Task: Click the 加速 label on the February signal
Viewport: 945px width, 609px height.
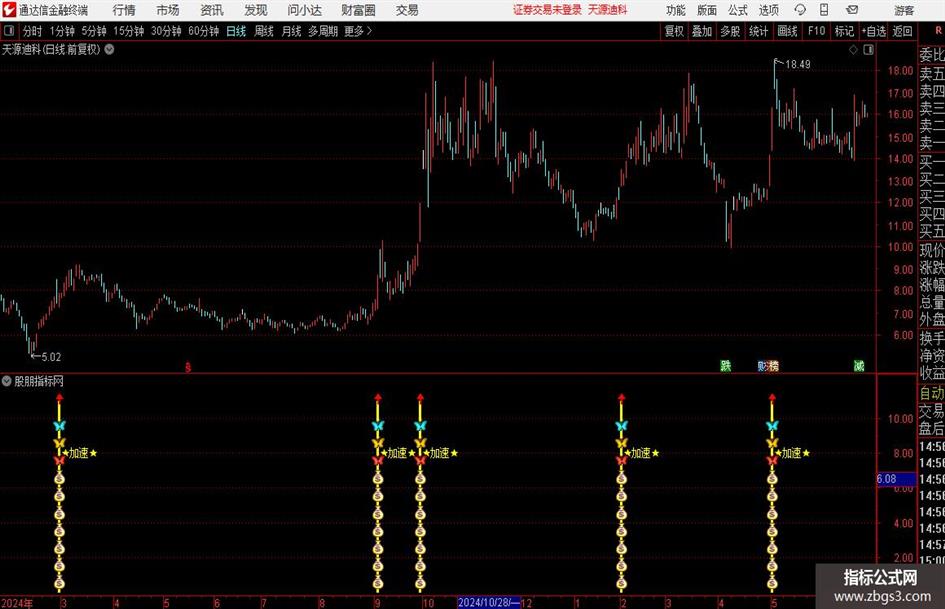Action: pyautogui.click(x=641, y=453)
